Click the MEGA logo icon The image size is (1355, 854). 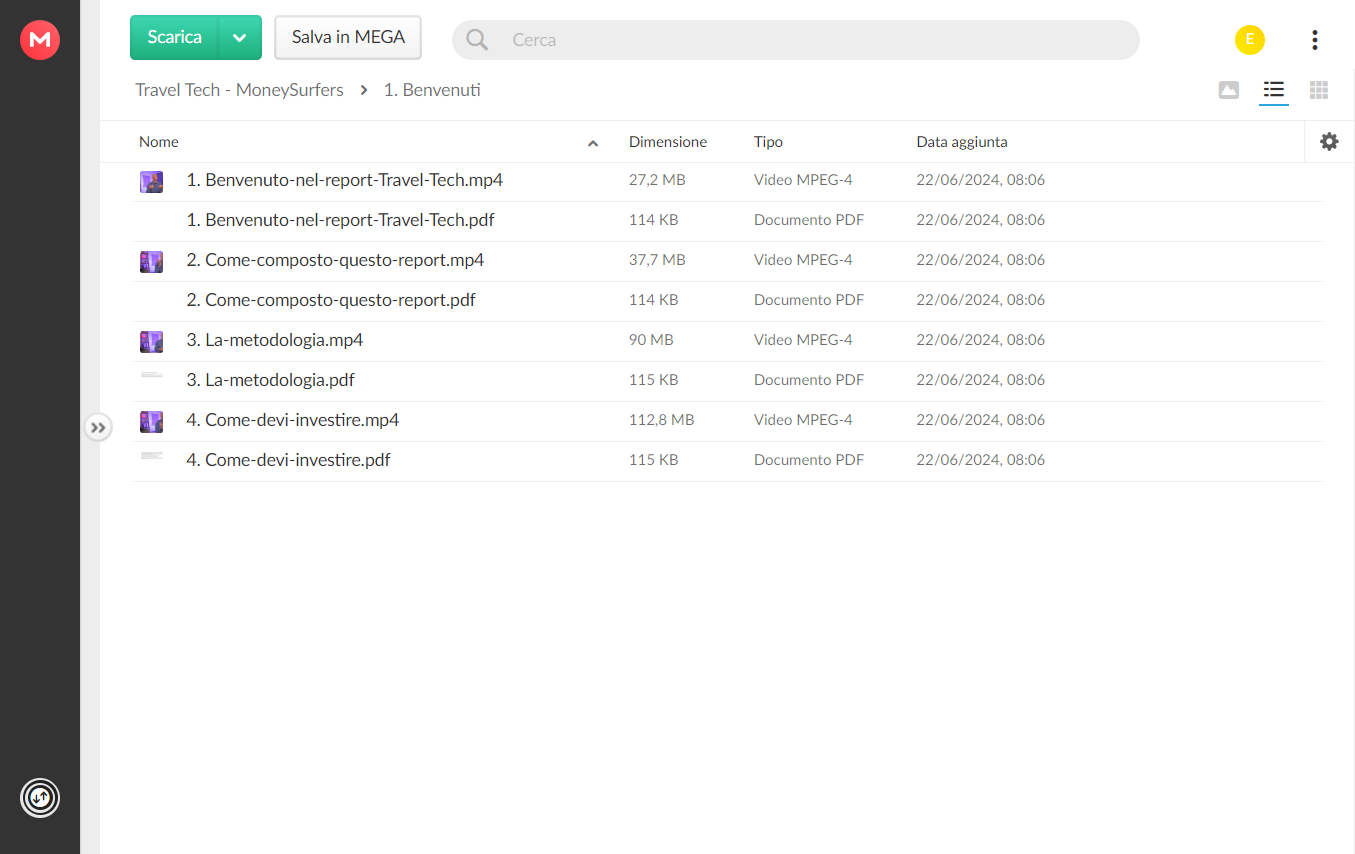tap(40, 40)
